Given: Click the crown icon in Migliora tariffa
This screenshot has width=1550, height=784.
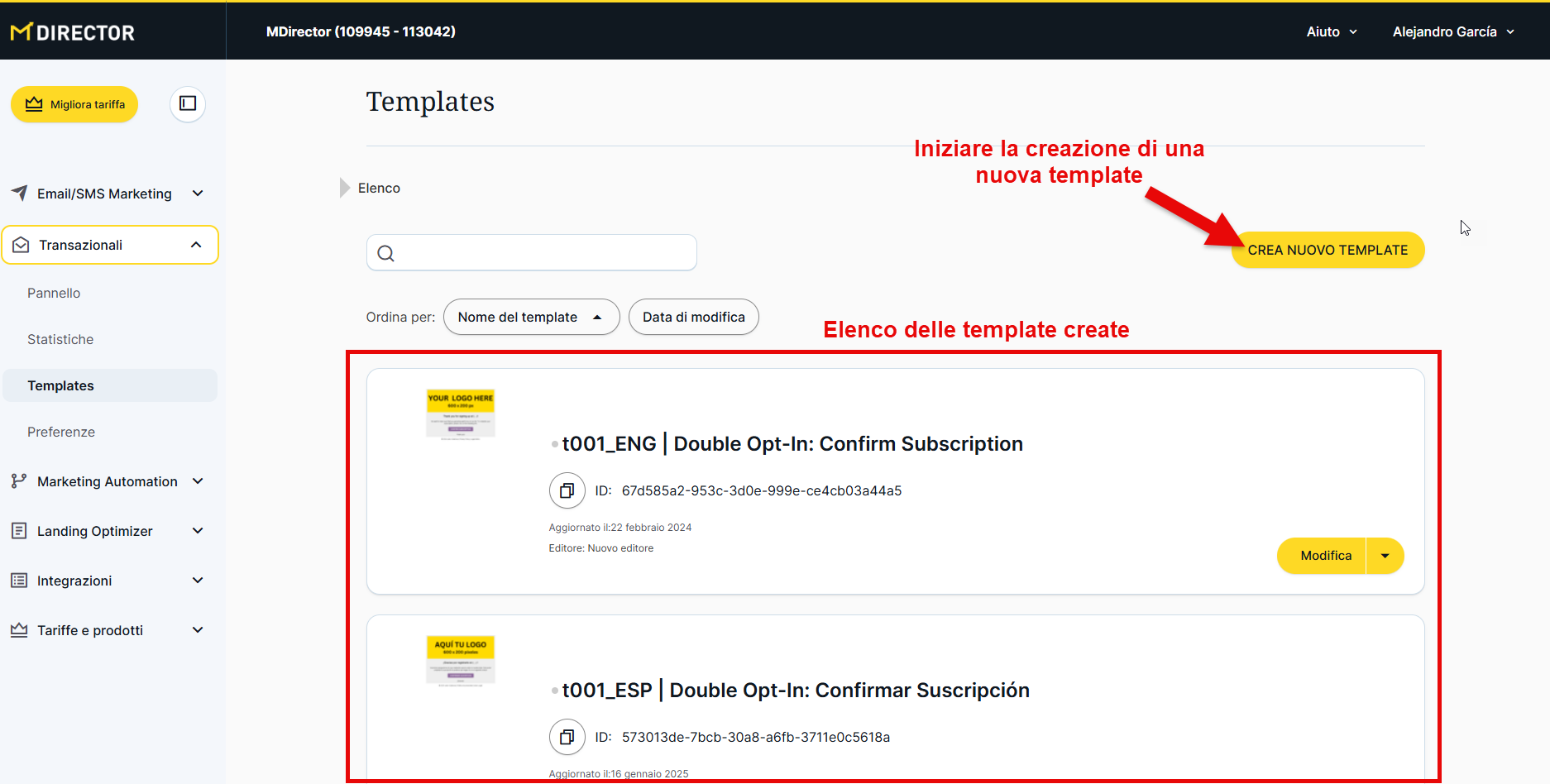Looking at the screenshot, I should point(34,104).
